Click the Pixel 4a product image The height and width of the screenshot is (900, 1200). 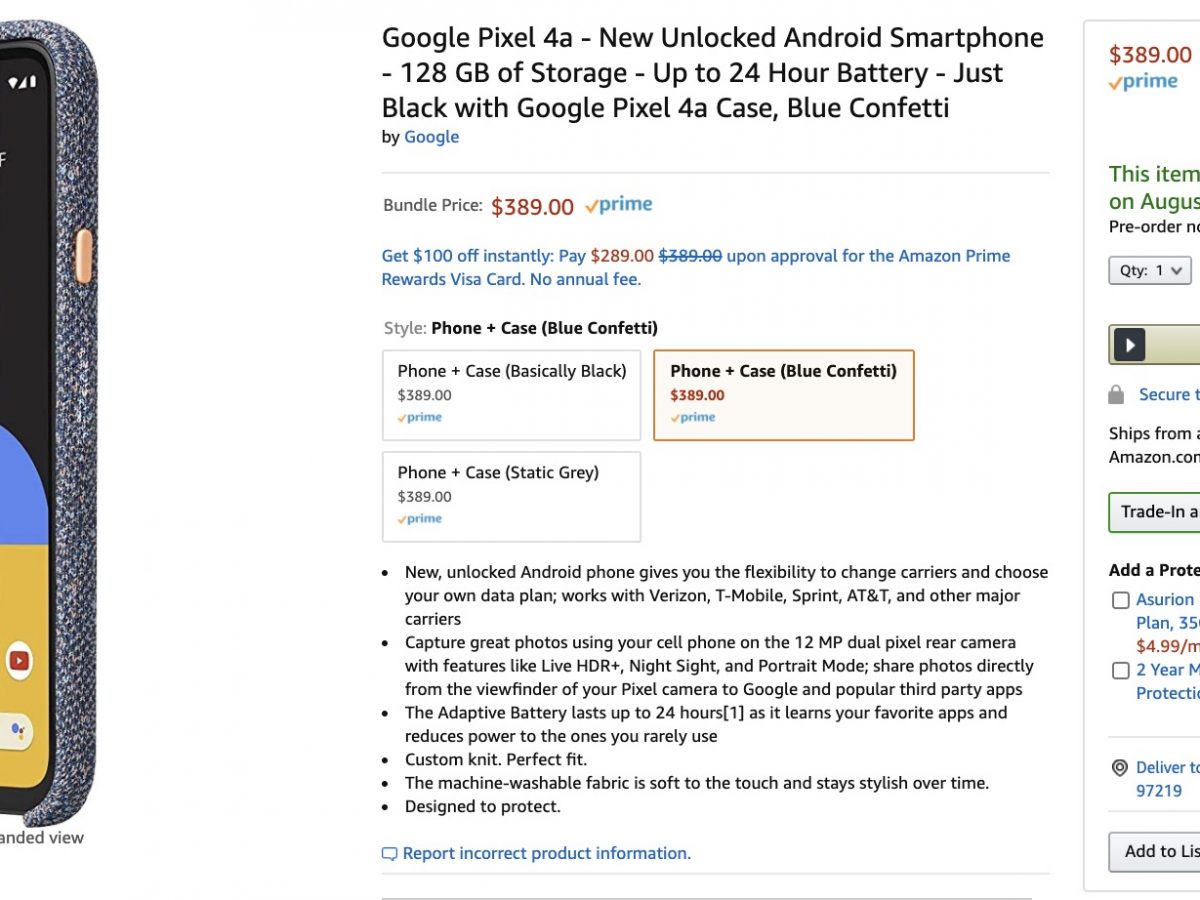pos(48,420)
